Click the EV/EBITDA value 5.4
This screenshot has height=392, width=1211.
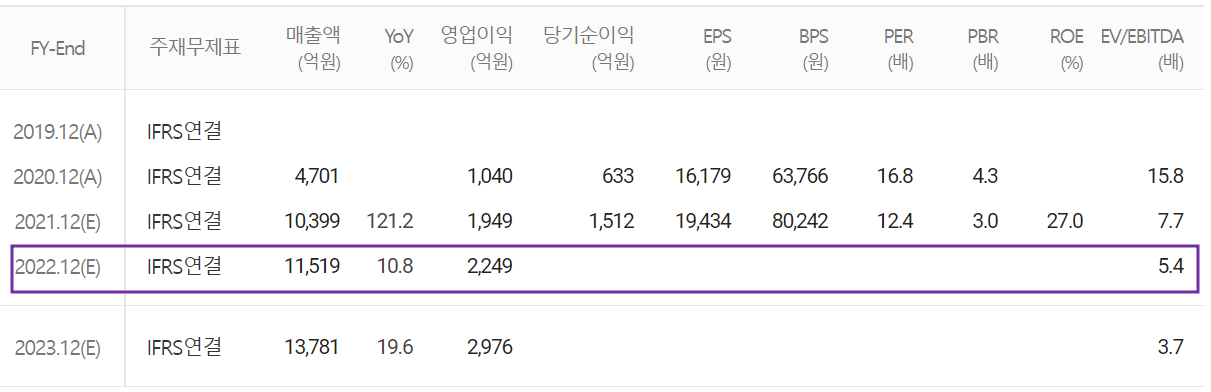pyautogui.click(x=1171, y=266)
